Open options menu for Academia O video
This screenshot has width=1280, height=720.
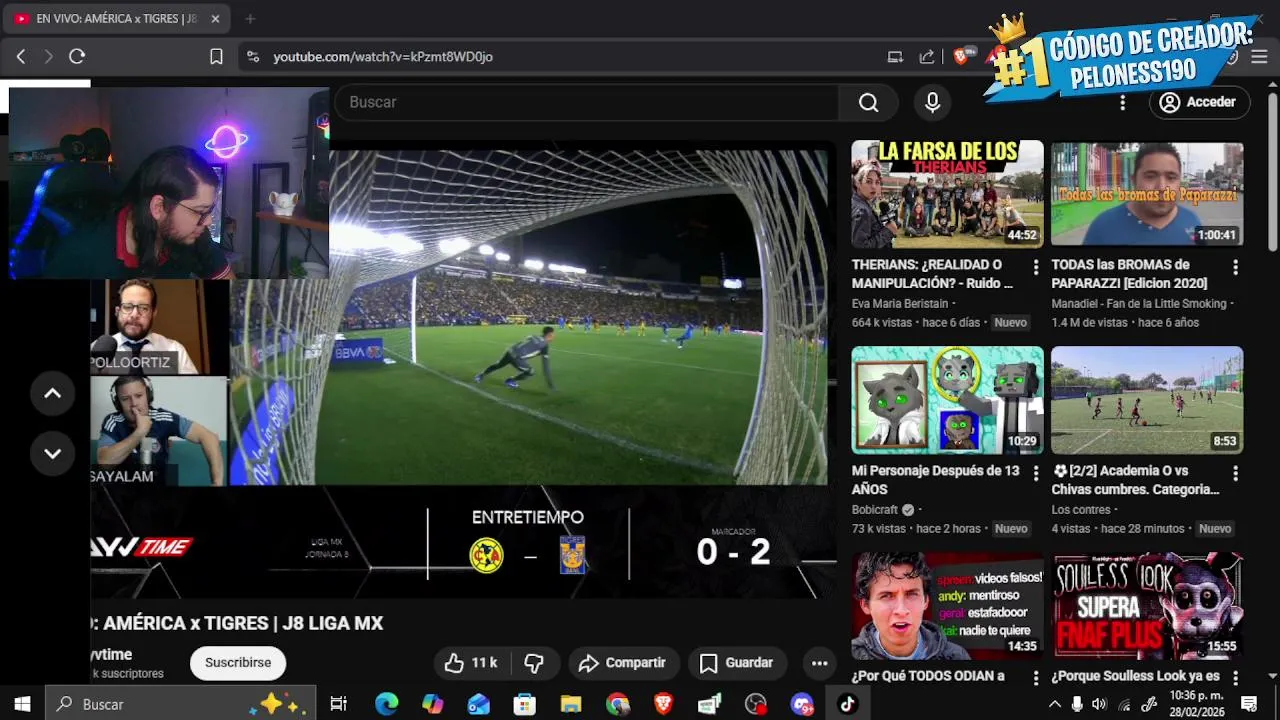click(1236, 473)
